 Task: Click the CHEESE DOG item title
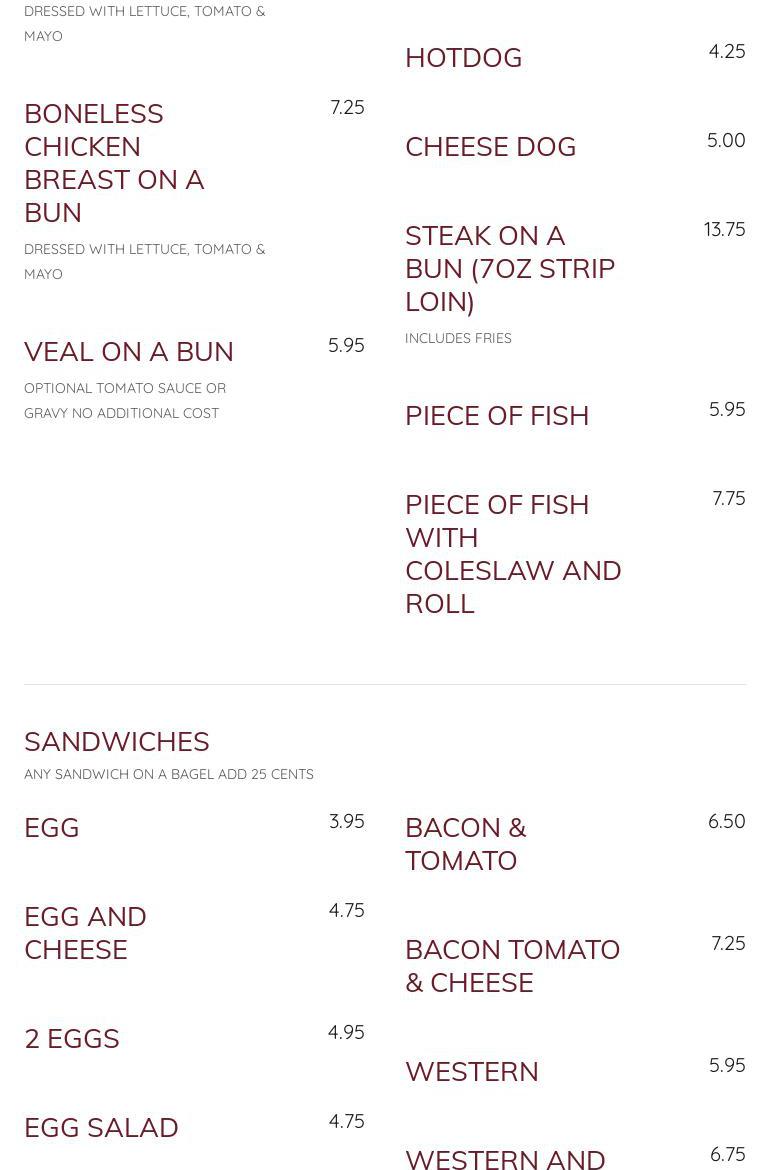click(490, 147)
